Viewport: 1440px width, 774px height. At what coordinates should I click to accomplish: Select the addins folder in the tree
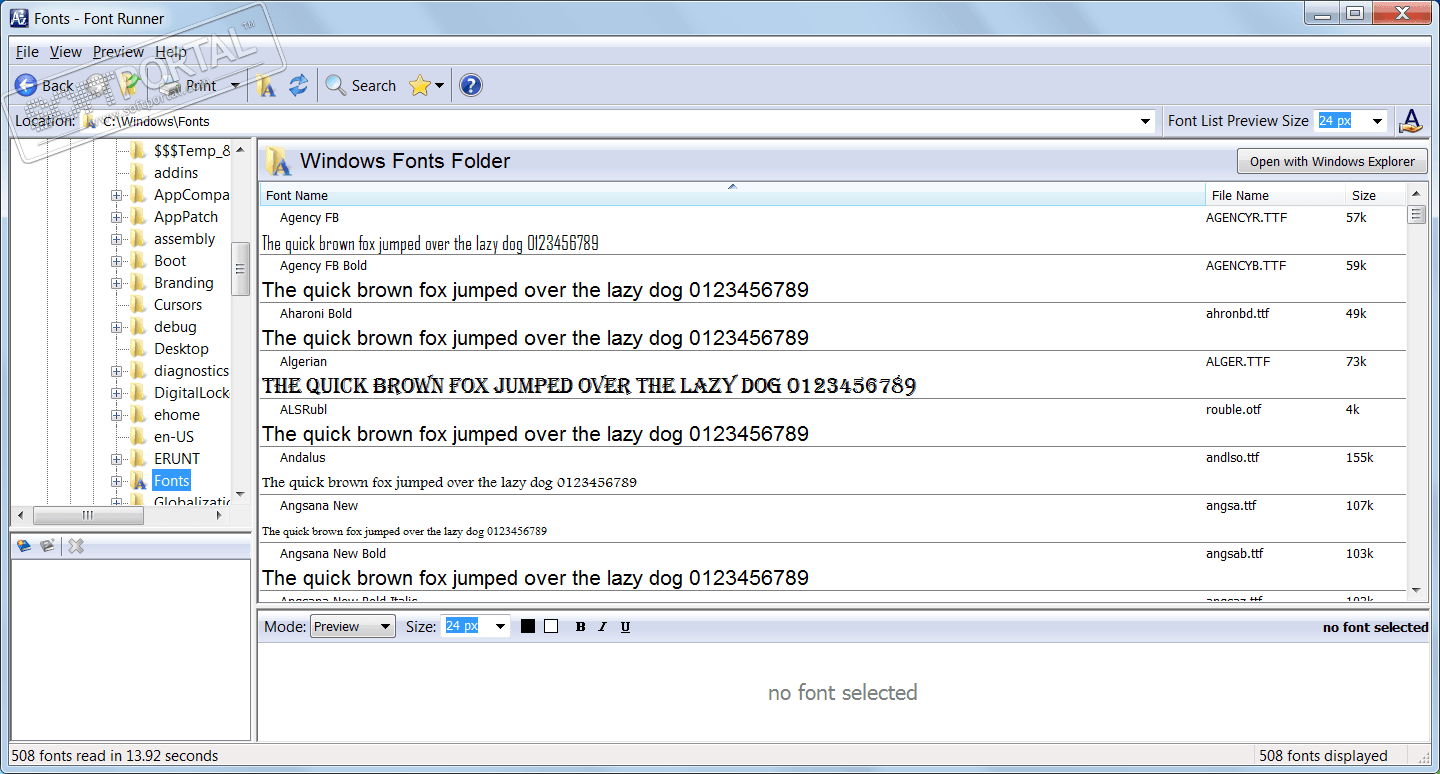pos(176,173)
